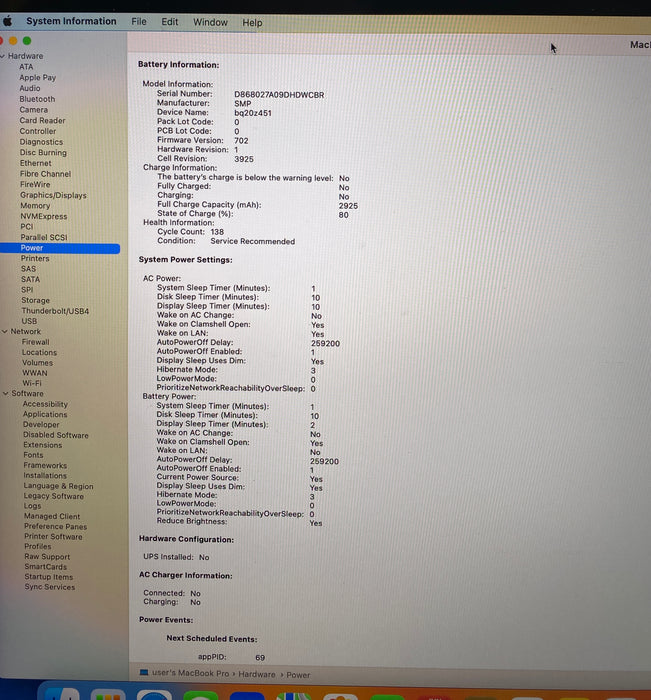The width and height of the screenshot is (651, 700).
Task: Open the Edit menu
Action: tap(170, 22)
